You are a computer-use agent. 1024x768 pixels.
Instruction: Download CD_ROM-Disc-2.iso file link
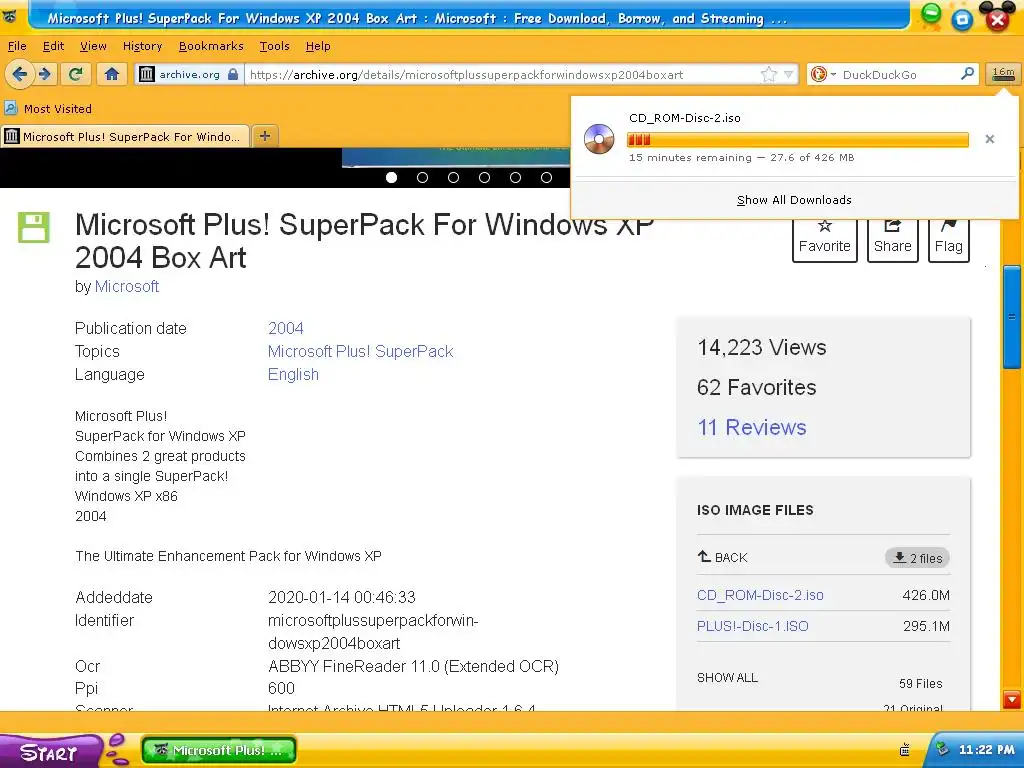760,595
